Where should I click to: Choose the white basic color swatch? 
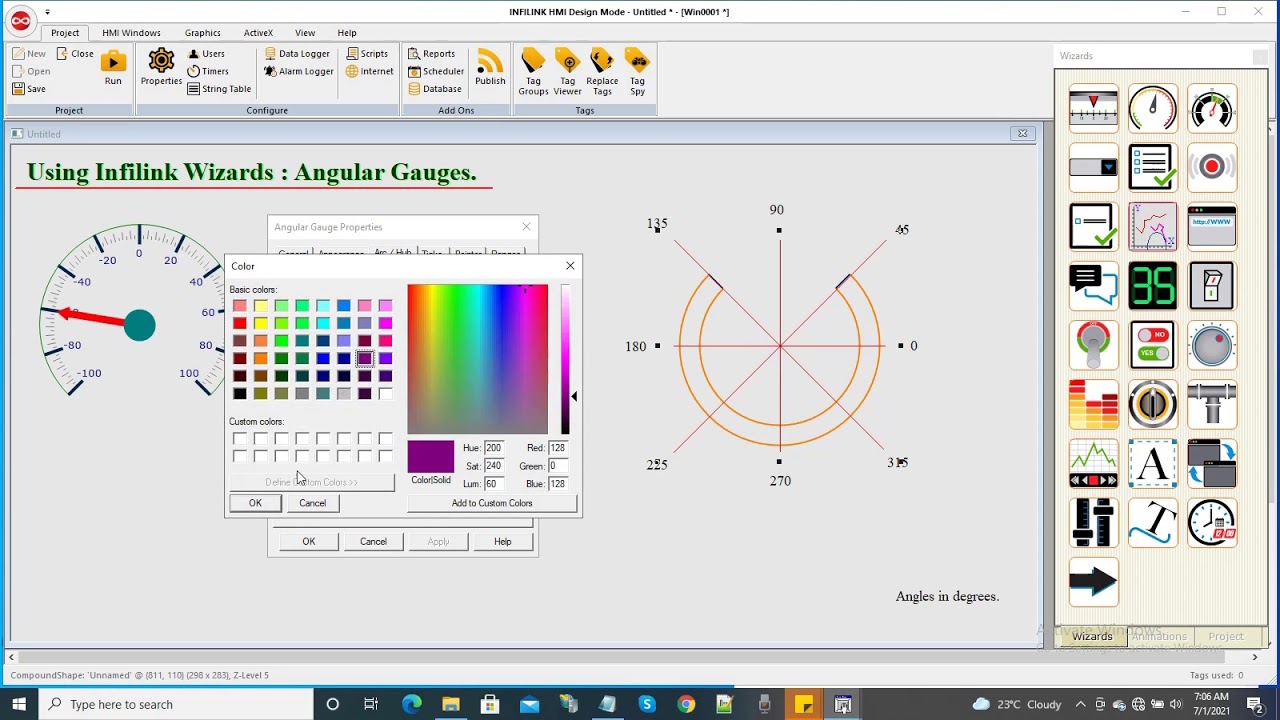(x=386, y=394)
